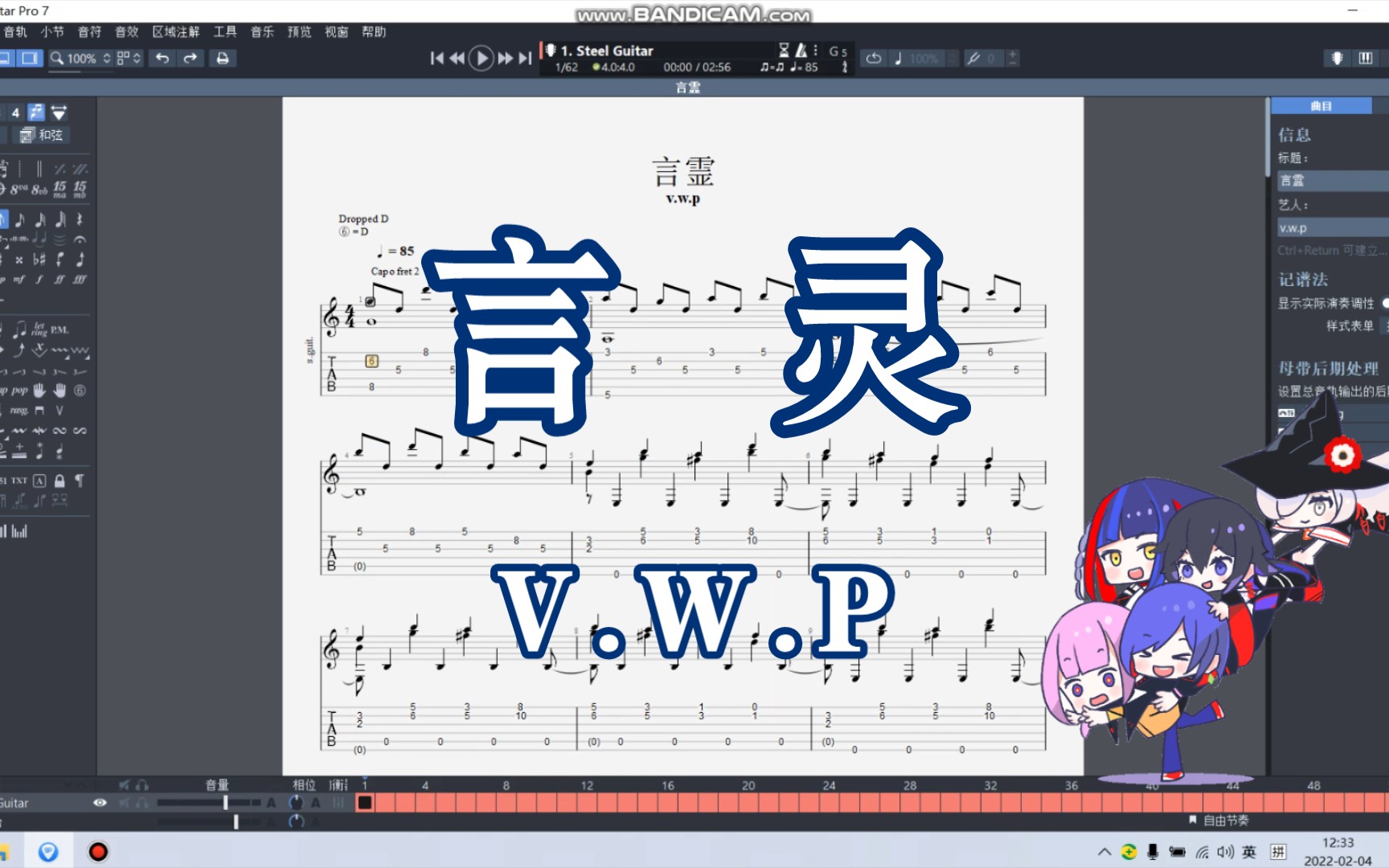Insert a TXT text annotation

click(x=19, y=481)
